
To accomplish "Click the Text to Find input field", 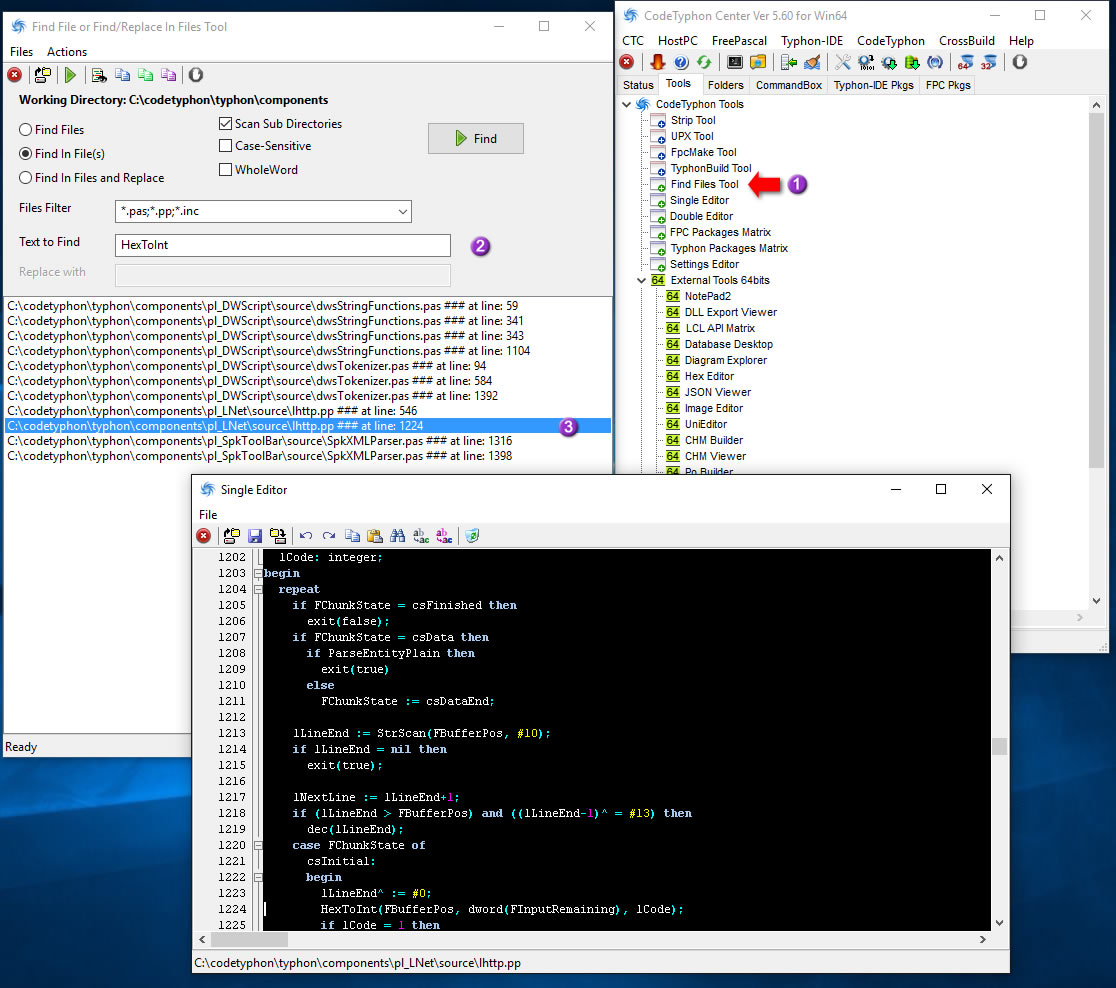I will pos(282,245).
